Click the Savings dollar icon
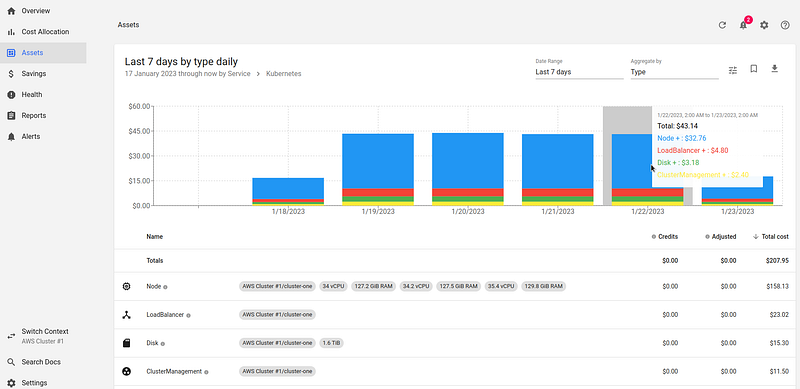The width and height of the screenshot is (800, 389). coord(11,74)
